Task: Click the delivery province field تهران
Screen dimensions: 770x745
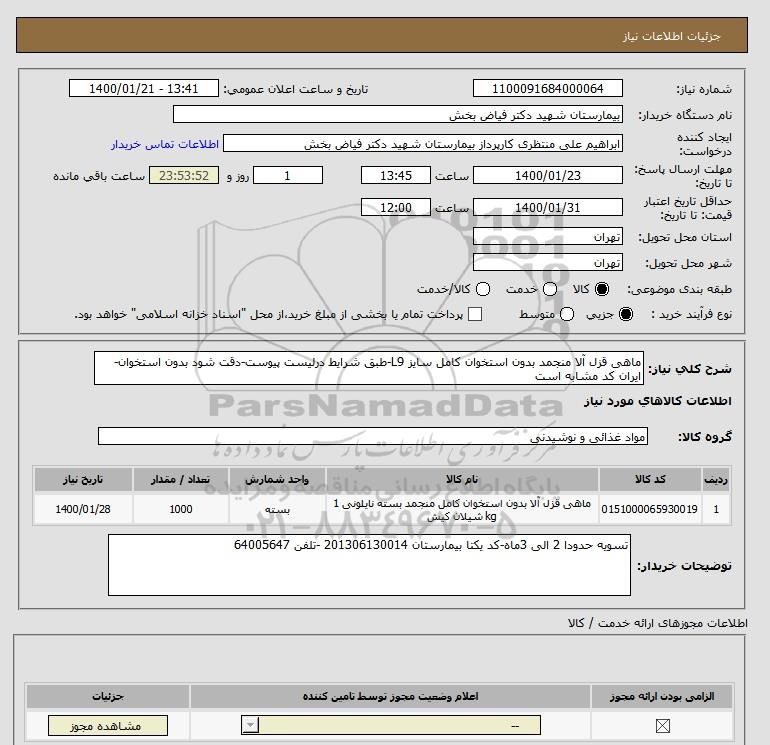Action: tap(548, 237)
